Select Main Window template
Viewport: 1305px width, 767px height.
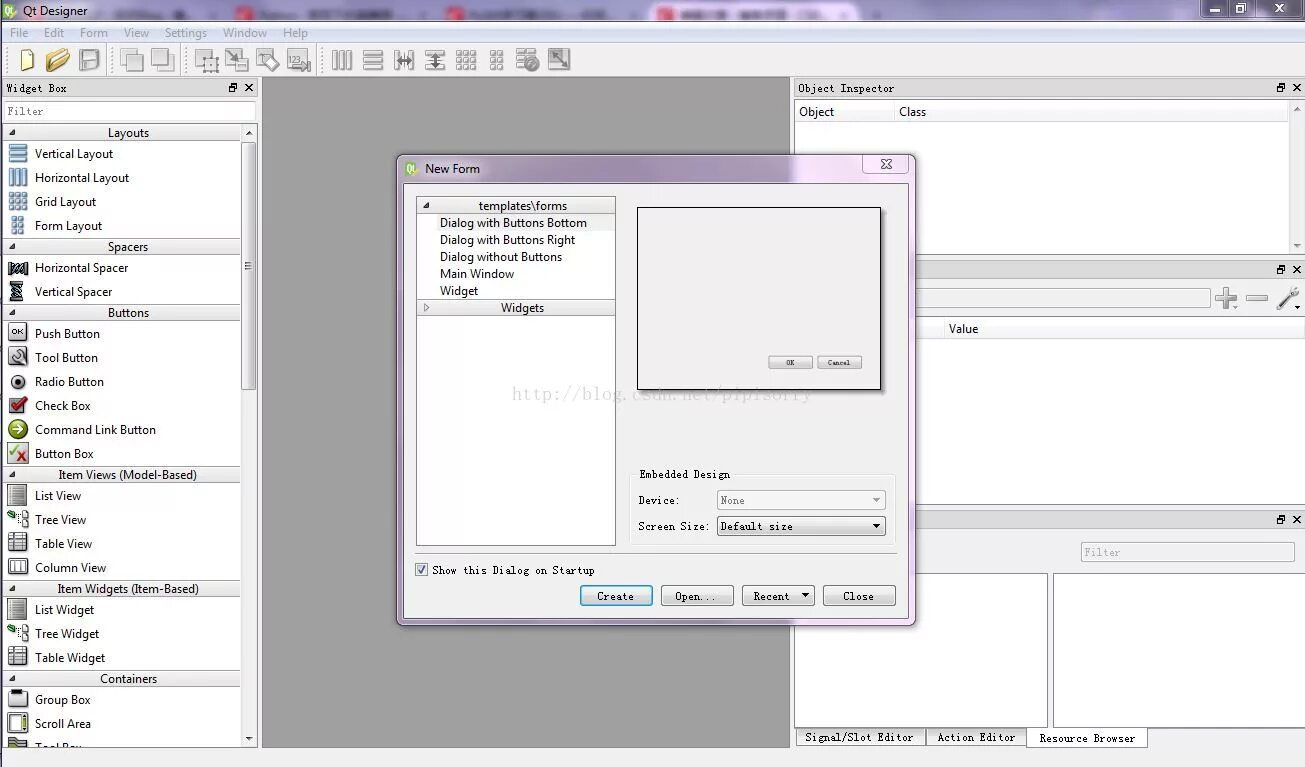(x=477, y=274)
